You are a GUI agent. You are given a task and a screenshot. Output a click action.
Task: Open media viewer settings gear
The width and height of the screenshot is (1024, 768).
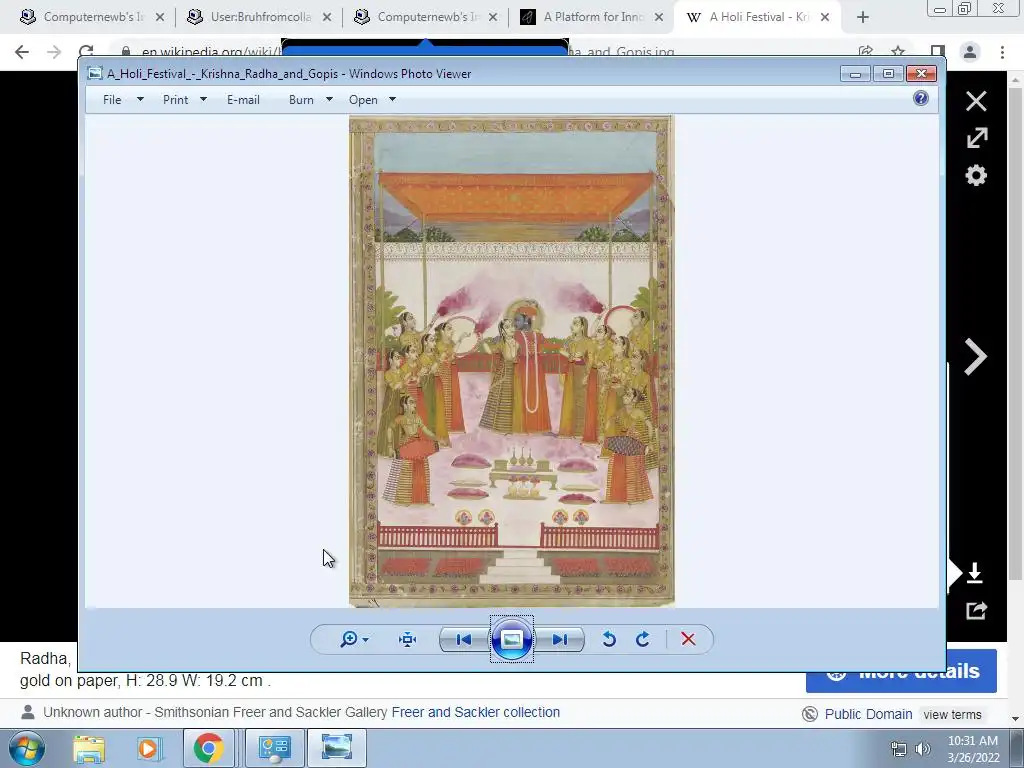coord(976,175)
